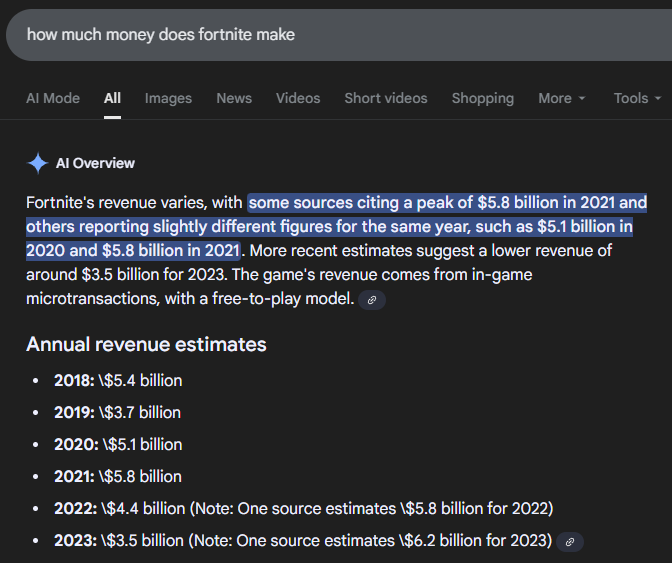Click highlighted text about $5.8 billion peak

[x=336, y=227]
